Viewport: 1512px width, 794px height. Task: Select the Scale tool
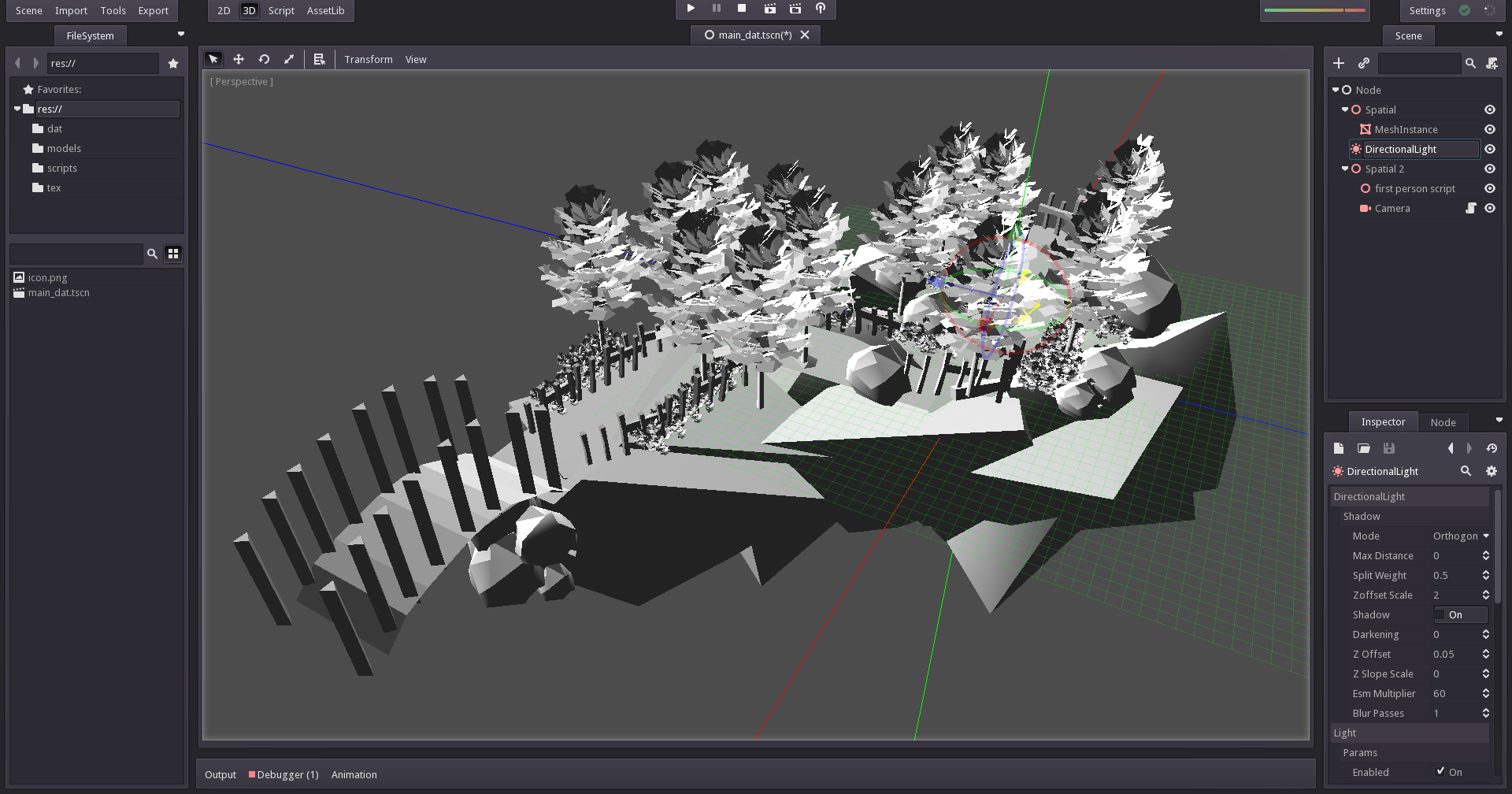click(289, 59)
